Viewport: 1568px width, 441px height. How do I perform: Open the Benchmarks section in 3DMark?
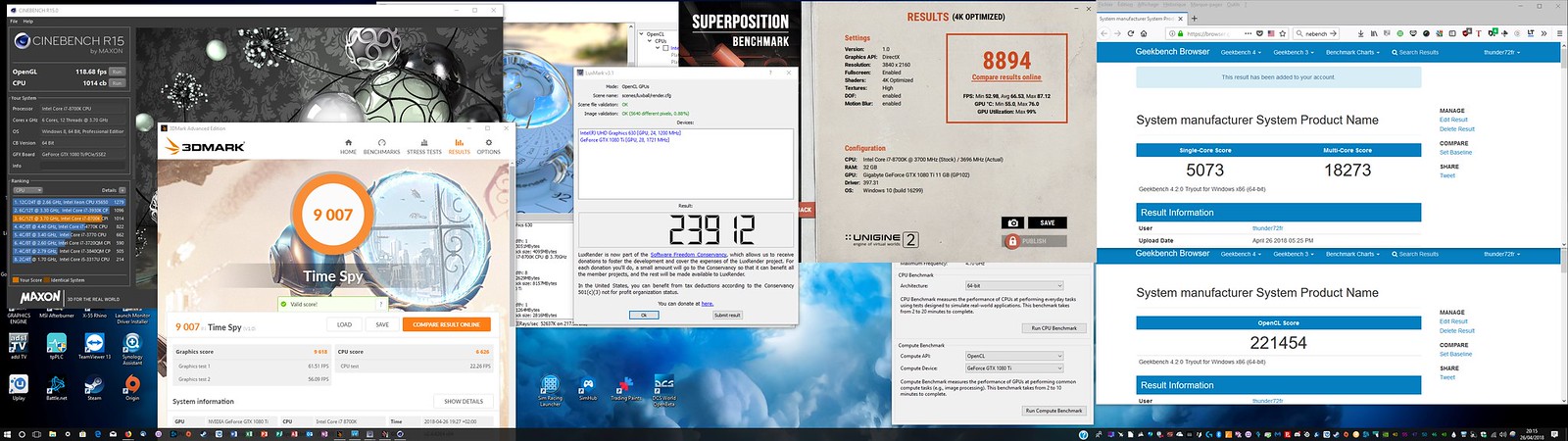point(381,146)
